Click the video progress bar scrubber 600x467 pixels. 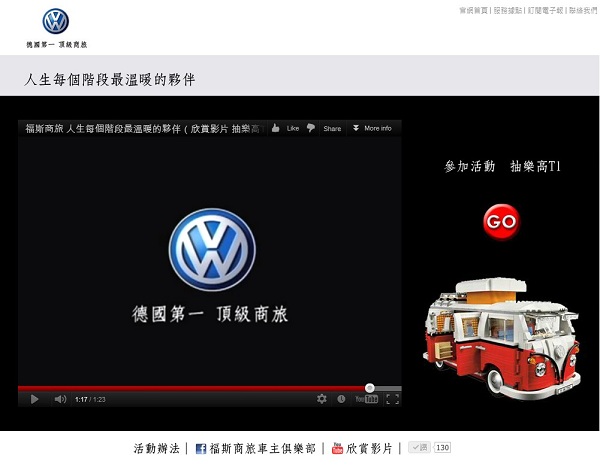370,388
